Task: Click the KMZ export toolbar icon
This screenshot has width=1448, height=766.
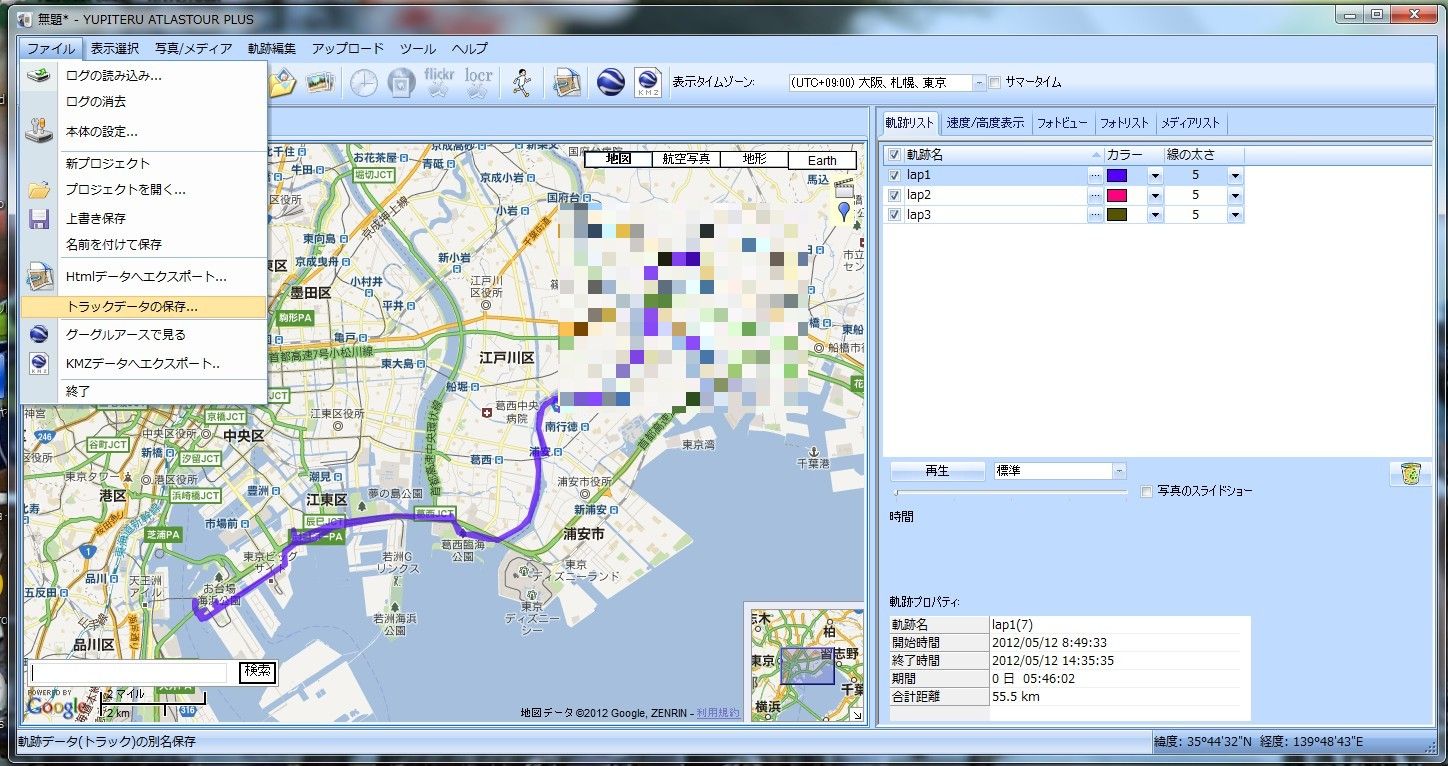Action: pyautogui.click(x=648, y=83)
